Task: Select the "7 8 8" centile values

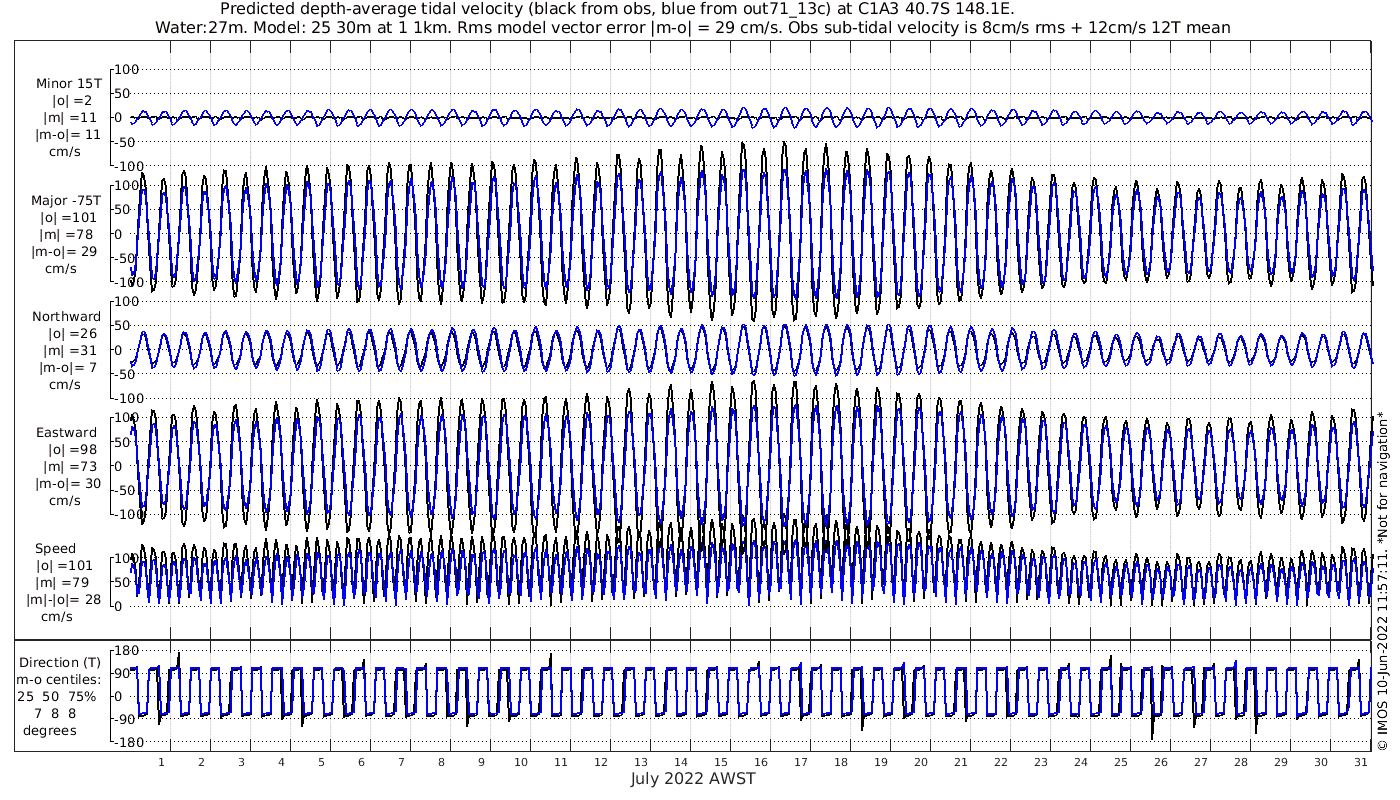Action: tap(56, 713)
